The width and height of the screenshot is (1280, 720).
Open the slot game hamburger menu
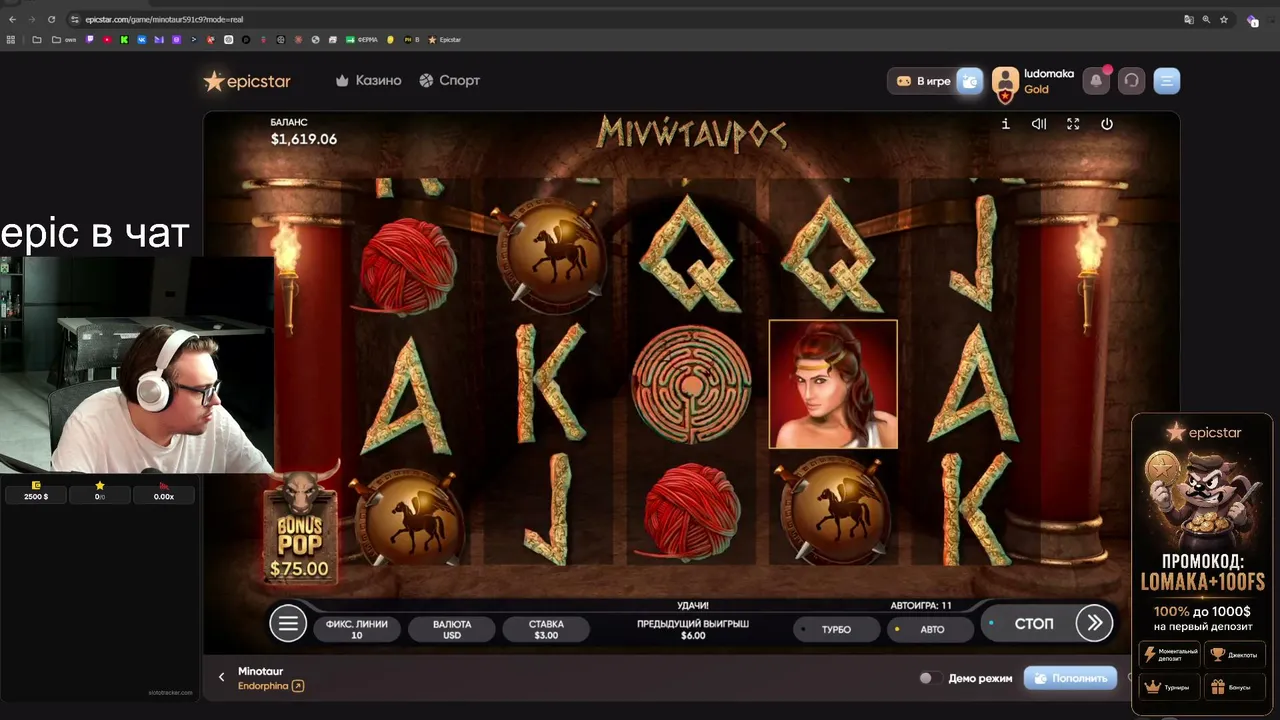click(288, 623)
